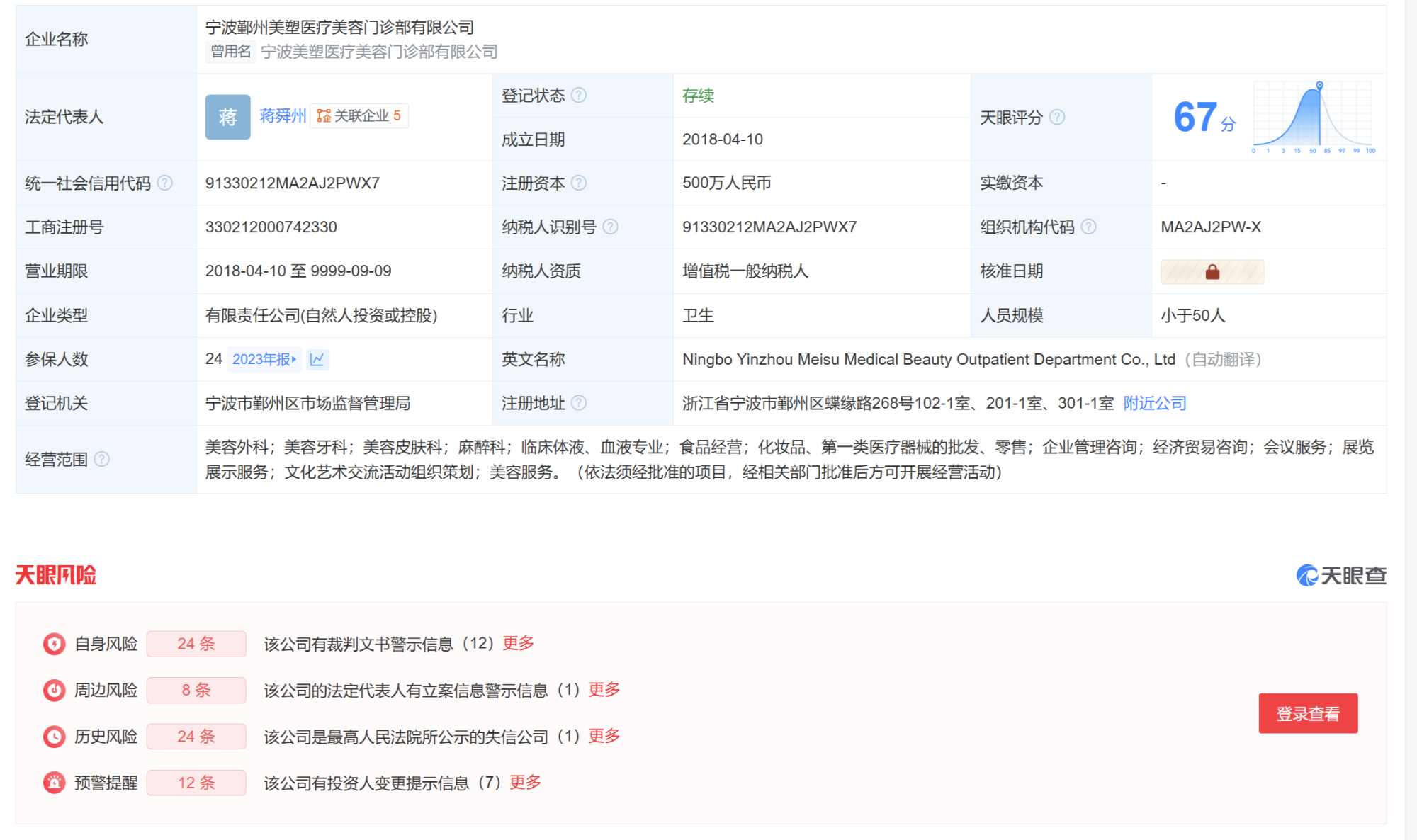This screenshot has width=1417, height=840.
Task: Click the 预警提醒 alarm icon
Action: point(54,783)
